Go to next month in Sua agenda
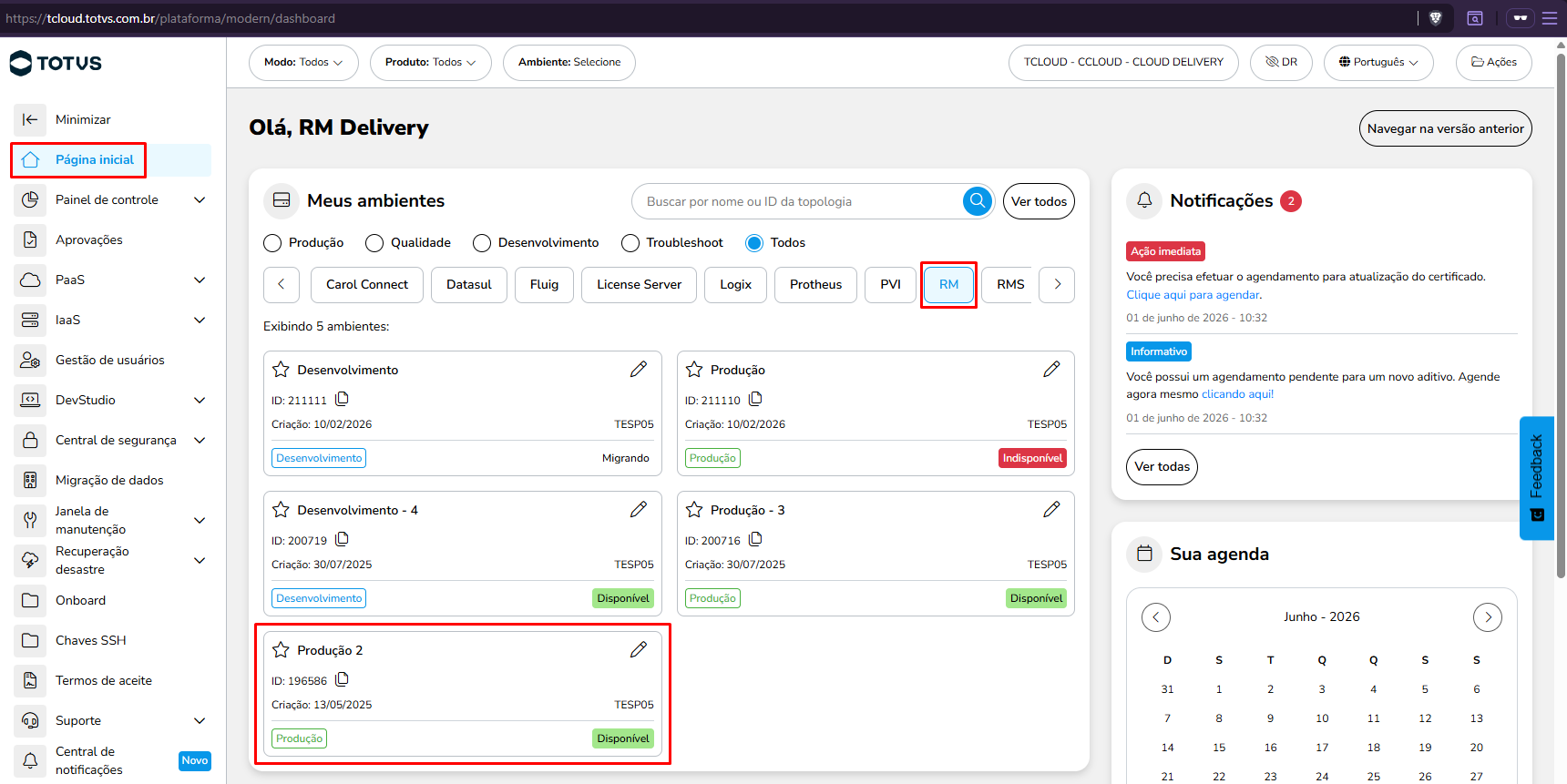The height and width of the screenshot is (784, 1567). click(x=1488, y=617)
